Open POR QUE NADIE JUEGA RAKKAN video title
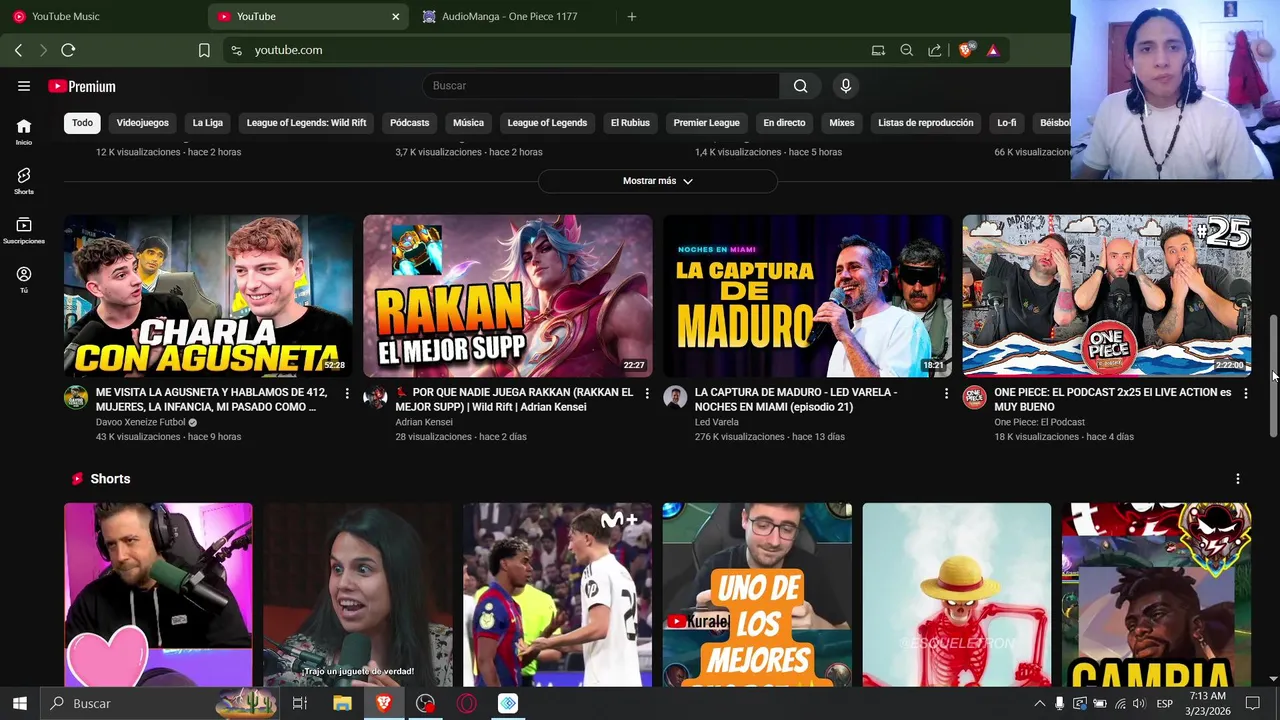 514,400
